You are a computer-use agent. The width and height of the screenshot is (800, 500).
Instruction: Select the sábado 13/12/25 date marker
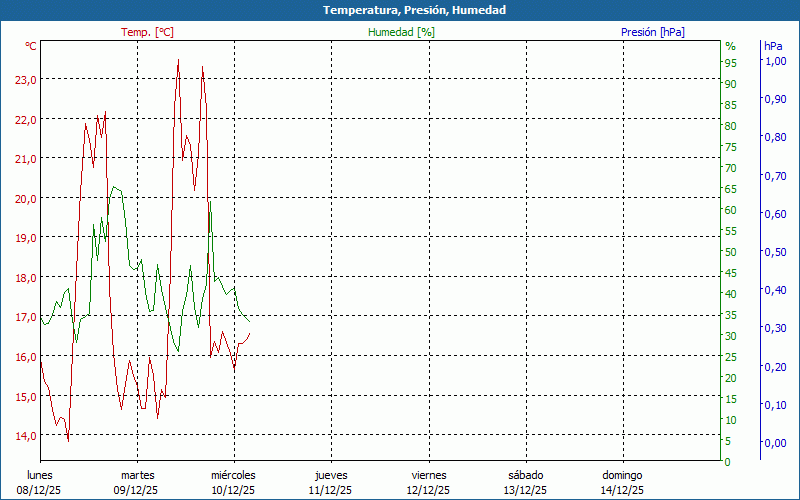(525, 482)
